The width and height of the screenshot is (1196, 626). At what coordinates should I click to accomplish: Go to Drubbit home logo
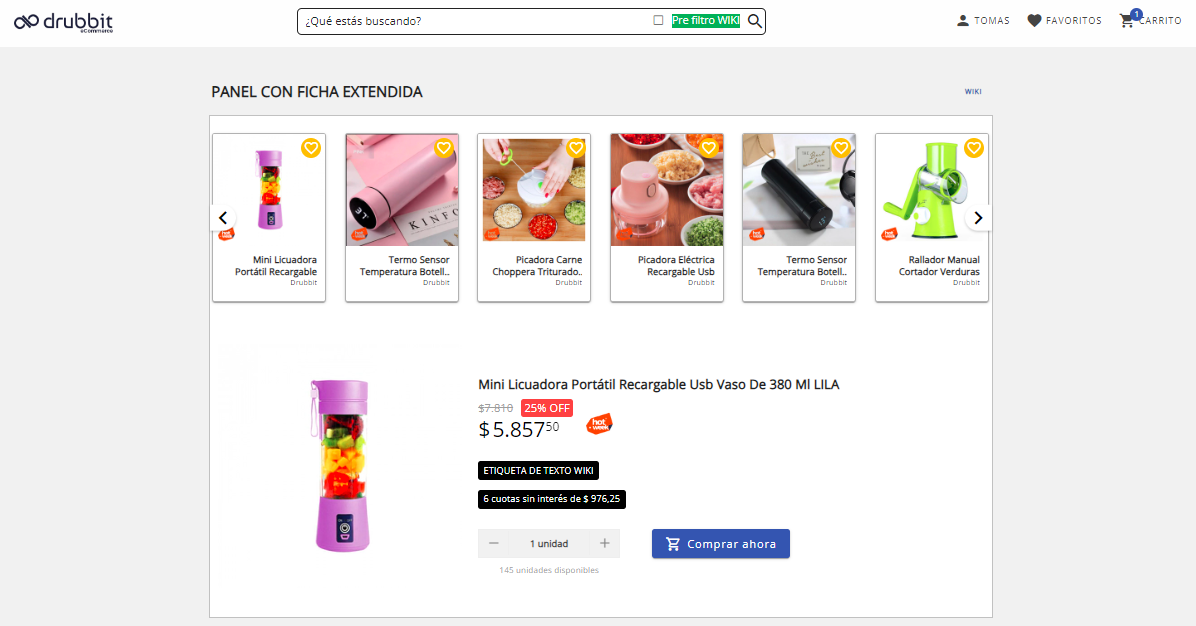click(64, 22)
